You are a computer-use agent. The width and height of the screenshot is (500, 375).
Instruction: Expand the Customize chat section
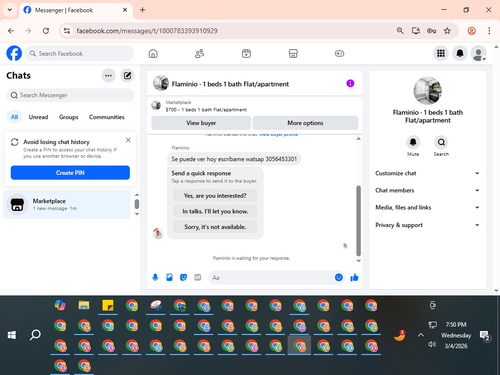427,173
